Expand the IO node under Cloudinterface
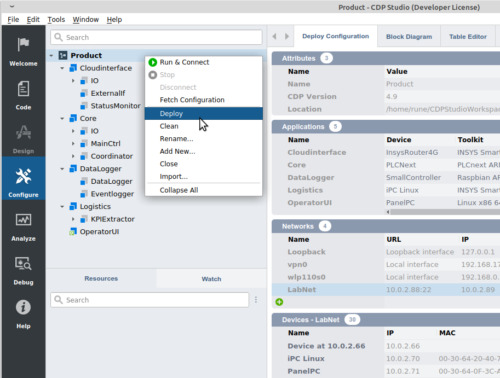 click(73, 81)
